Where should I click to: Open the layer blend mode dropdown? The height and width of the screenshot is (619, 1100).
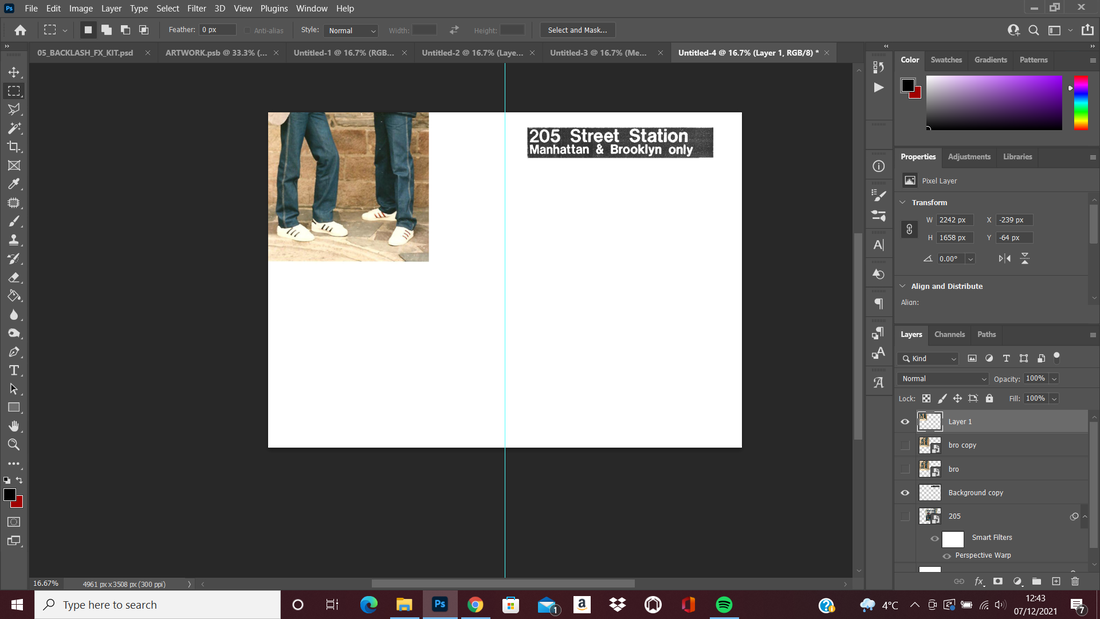[943, 379]
